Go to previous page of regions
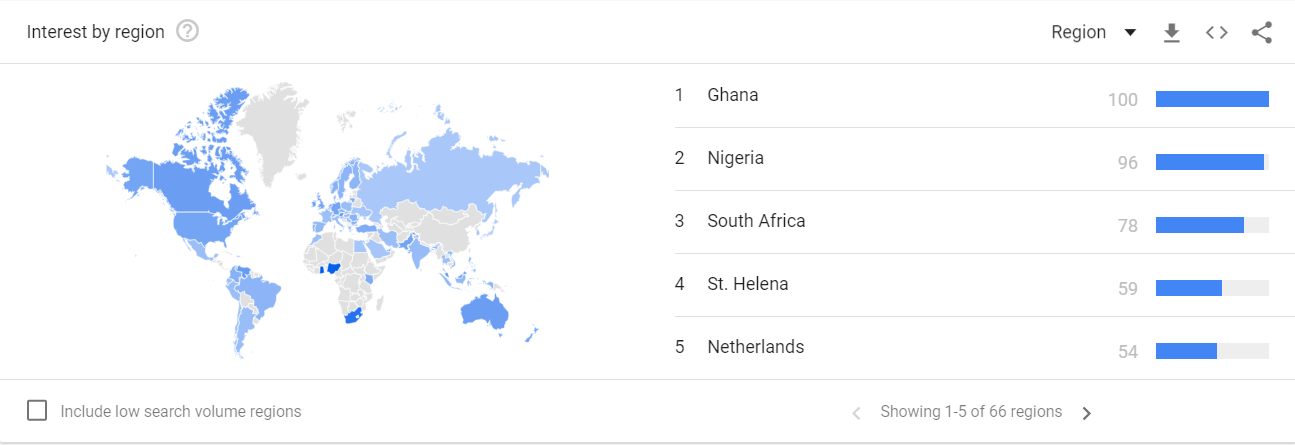The width and height of the screenshot is (1295, 445). click(856, 413)
